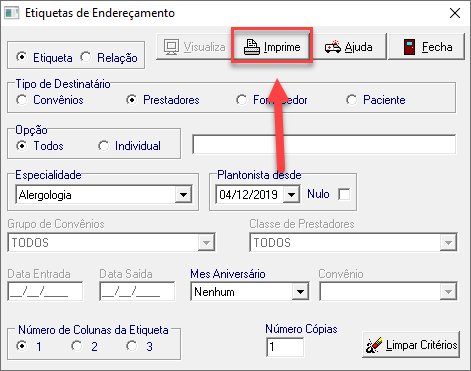This screenshot has height=371, width=471.
Task: Click the Data Entrada date field
Action: point(45,292)
